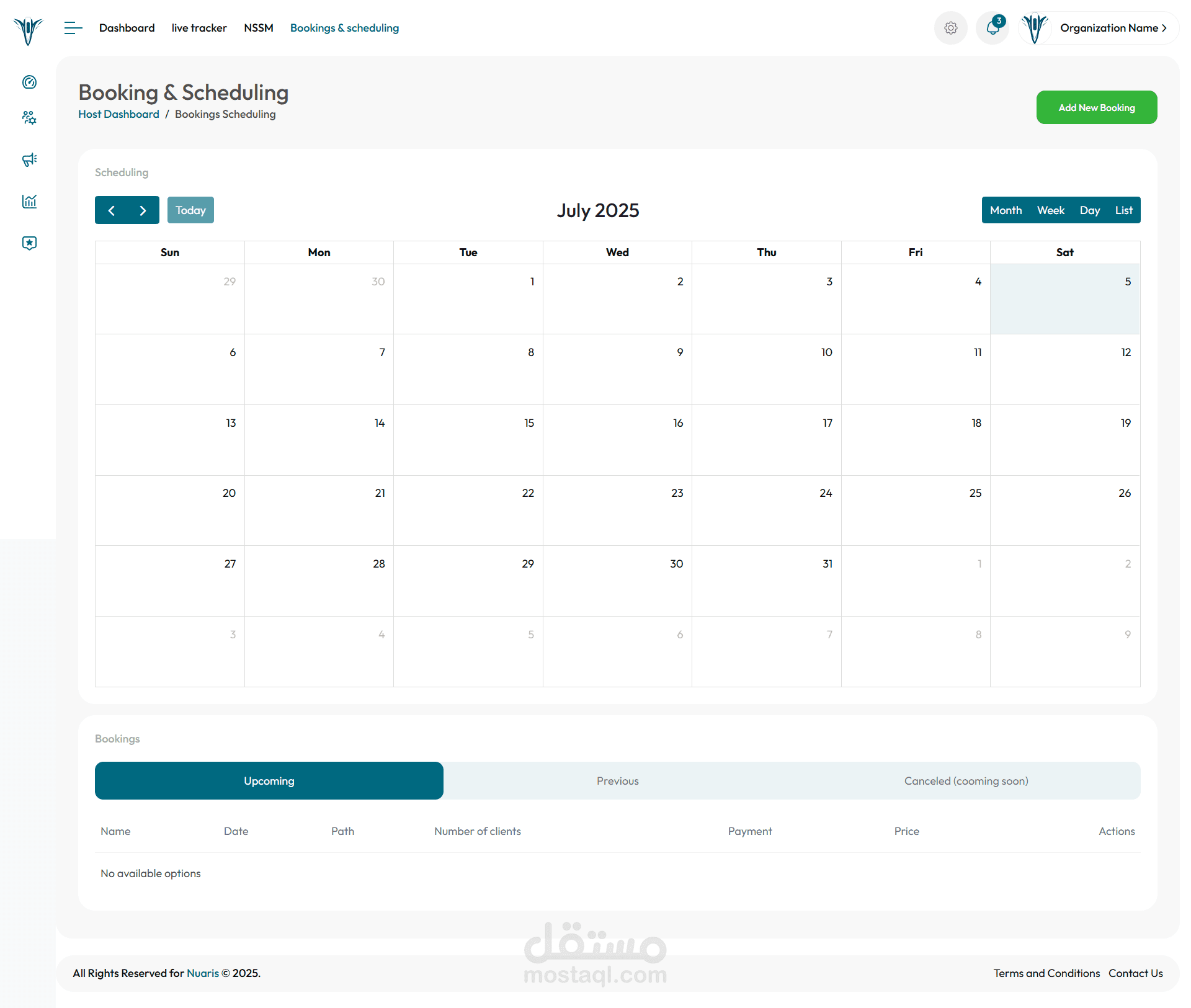Select the Previous bookings tab
This screenshot has width=1191, height=1008.
[x=618, y=781]
